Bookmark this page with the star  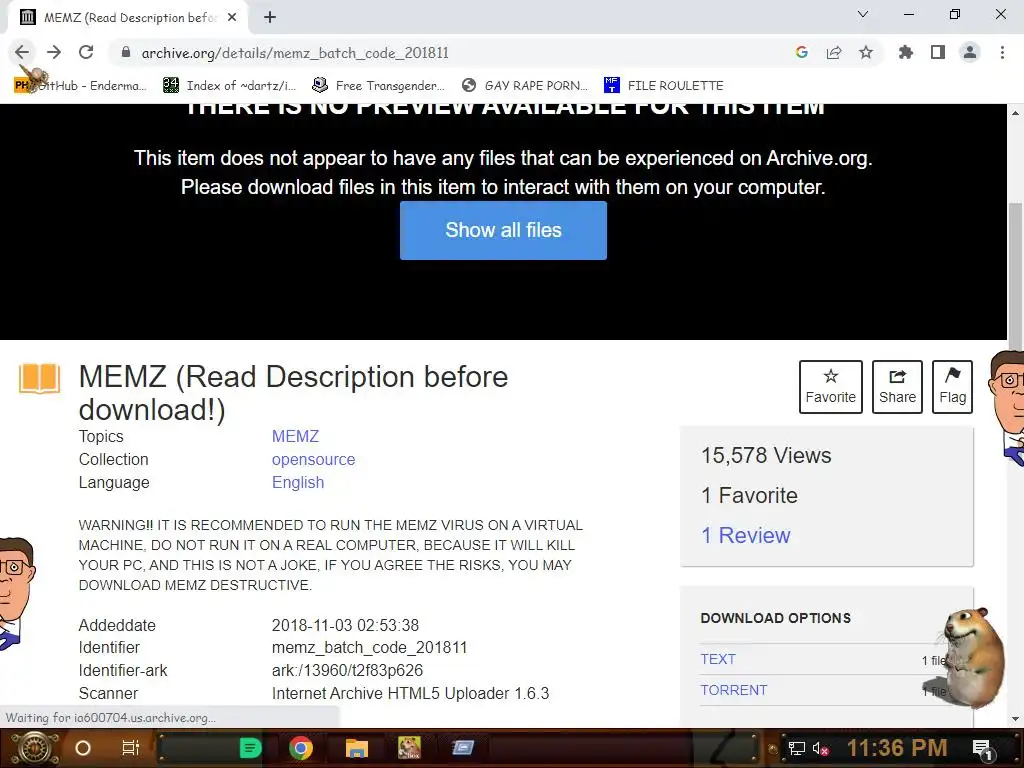[x=866, y=52]
